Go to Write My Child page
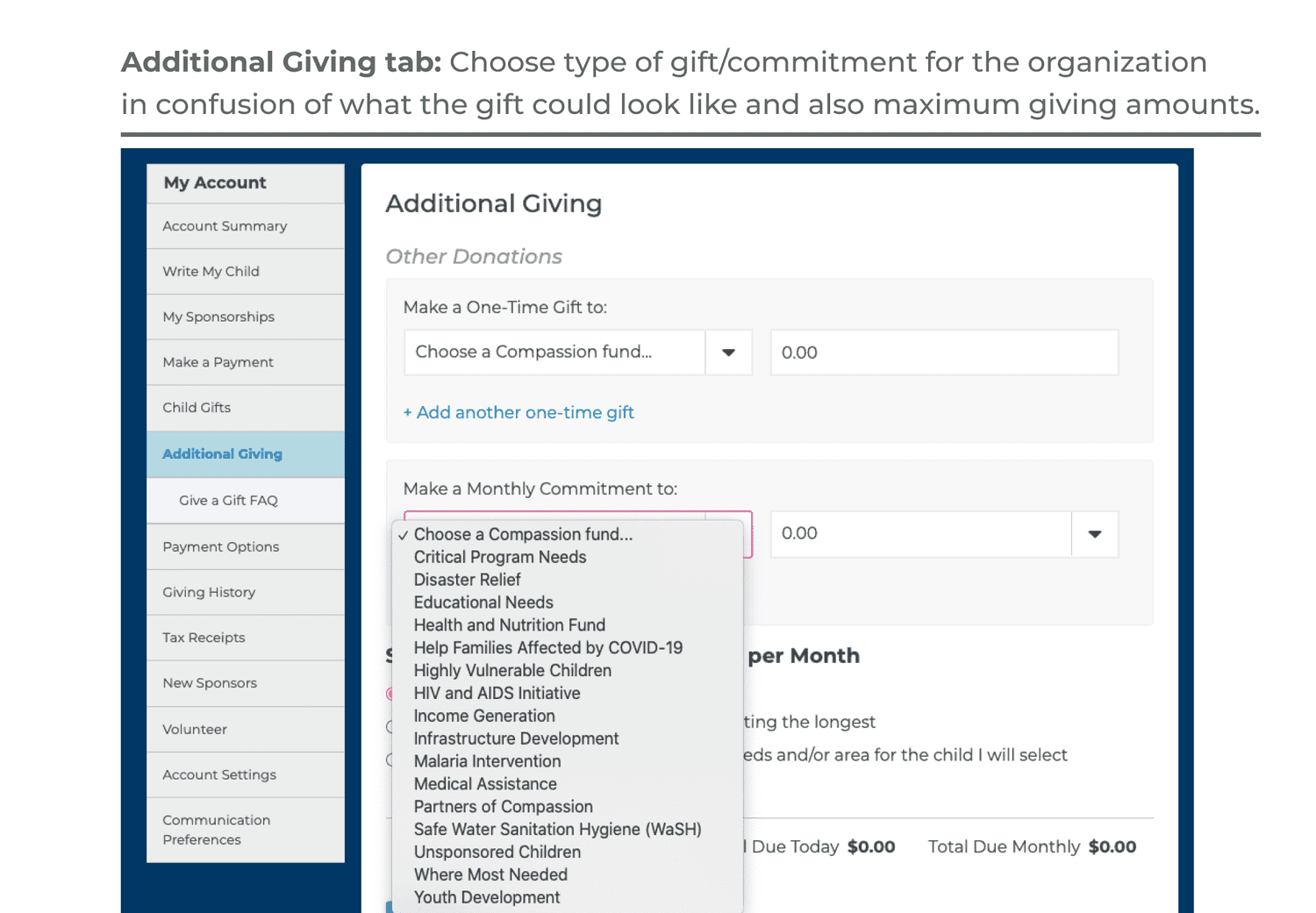This screenshot has width=1316, height=913. (246, 272)
